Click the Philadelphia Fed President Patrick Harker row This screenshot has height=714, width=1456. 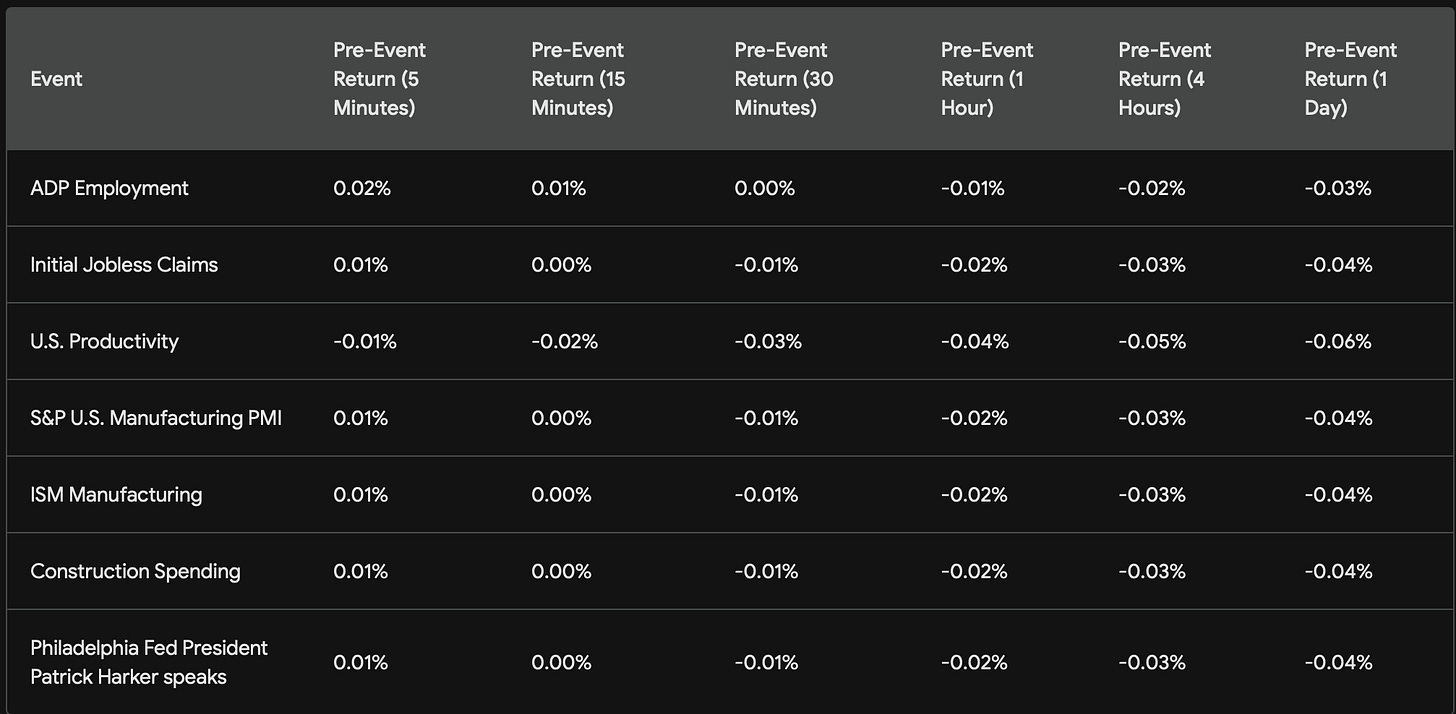click(x=149, y=662)
